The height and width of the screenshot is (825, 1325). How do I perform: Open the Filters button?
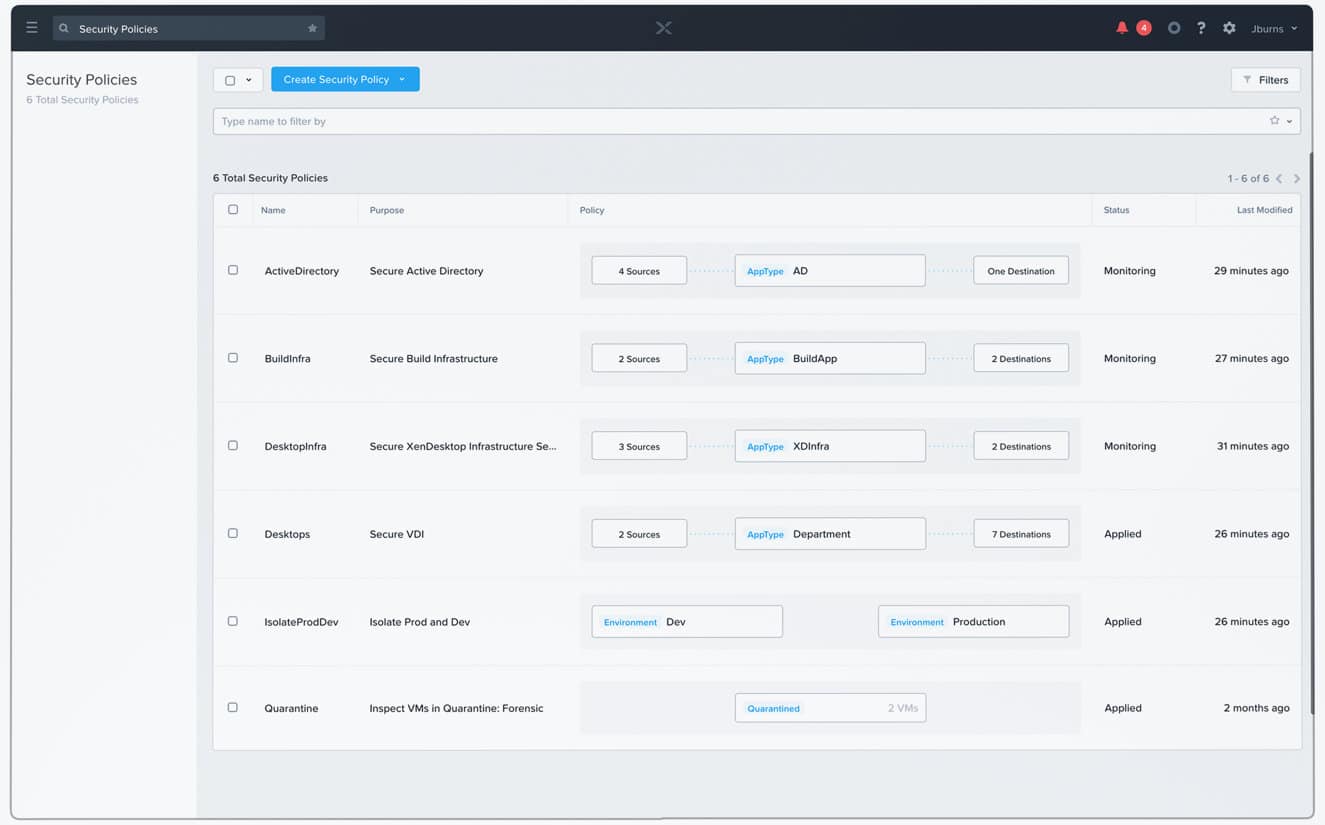click(1265, 80)
